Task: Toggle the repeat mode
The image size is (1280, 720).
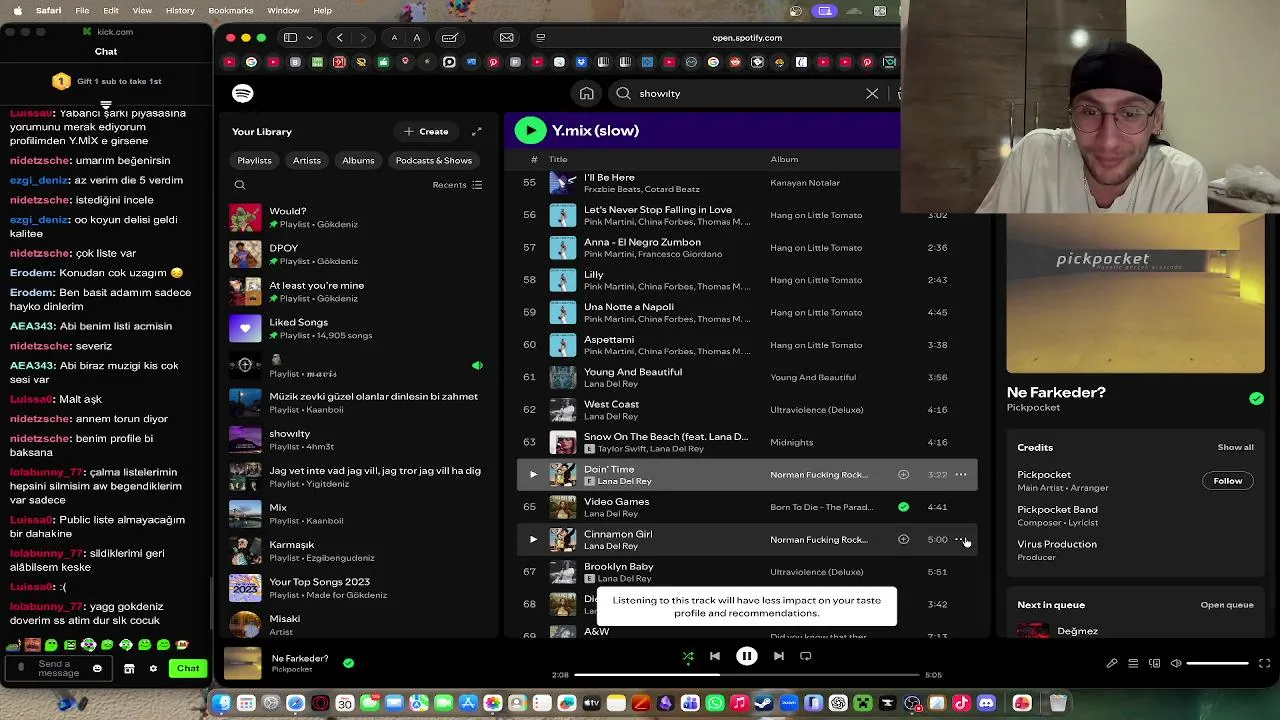Action: (x=806, y=656)
